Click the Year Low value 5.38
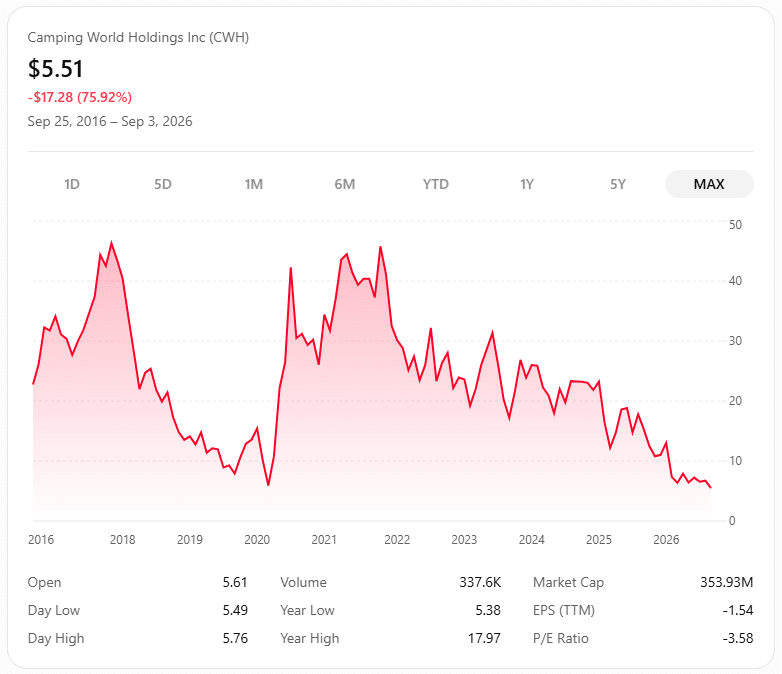The width and height of the screenshot is (782, 674). point(488,610)
